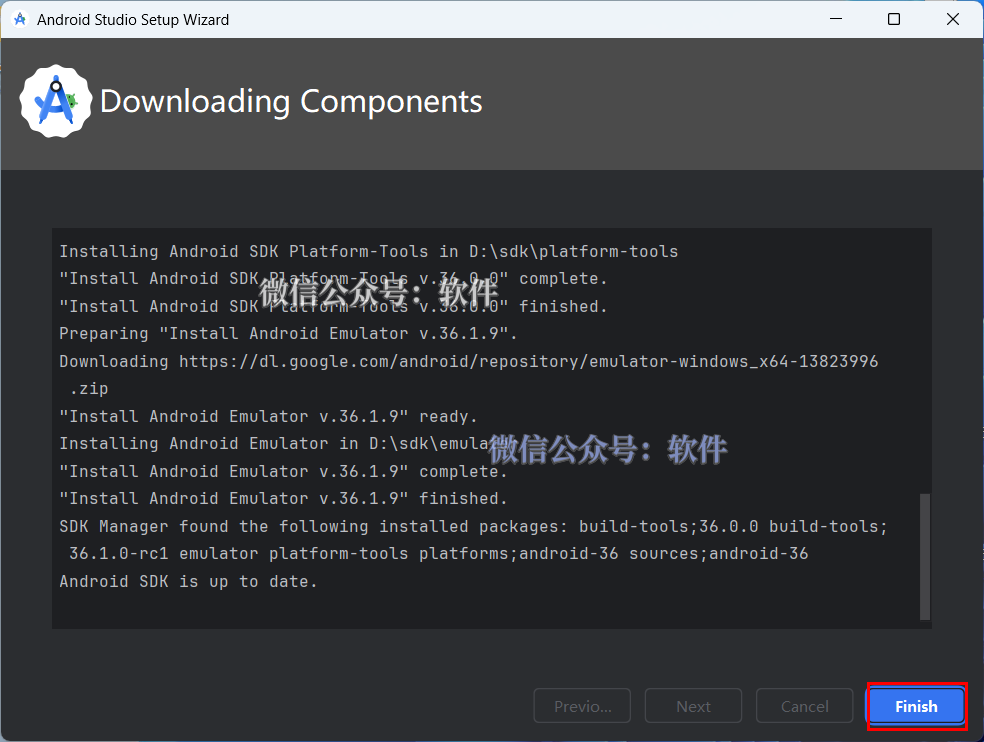Screen dimensions: 984x742
Task: Click the 'Downloading Components' heading
Action: pos(291,102)
